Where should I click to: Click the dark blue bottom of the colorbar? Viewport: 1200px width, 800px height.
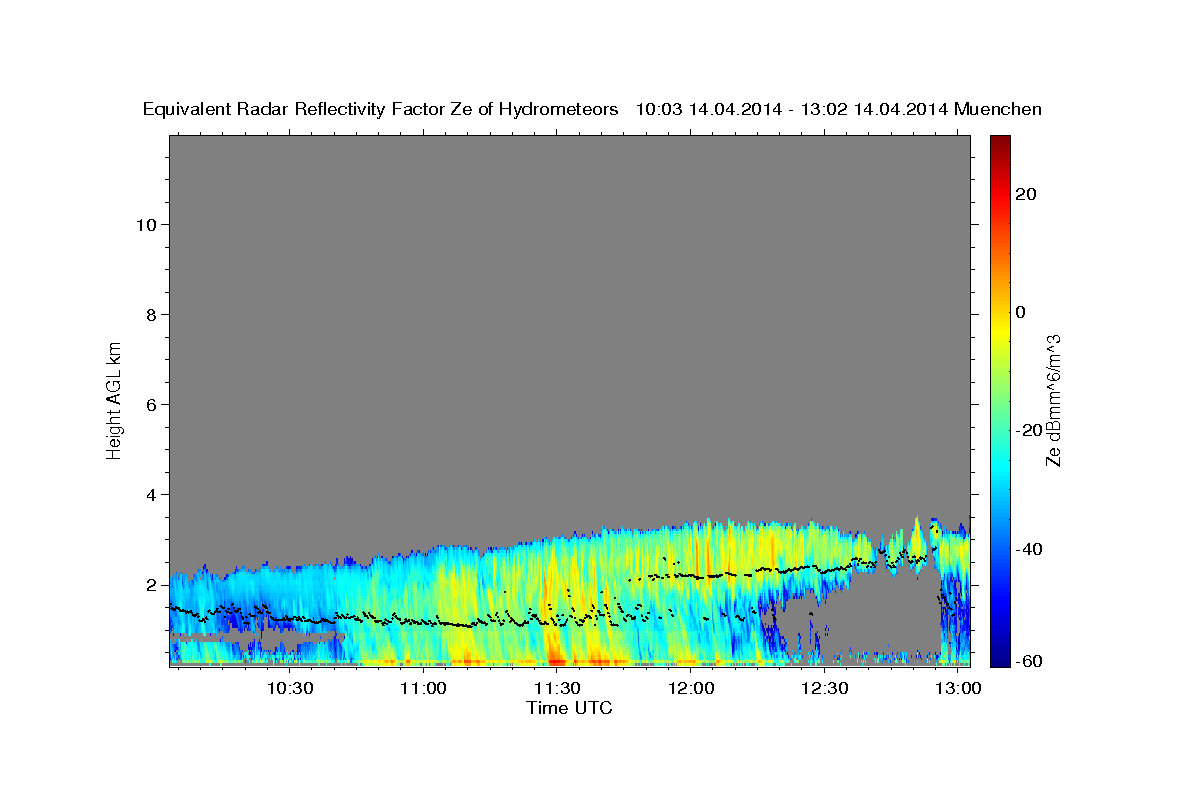point(999,655)
